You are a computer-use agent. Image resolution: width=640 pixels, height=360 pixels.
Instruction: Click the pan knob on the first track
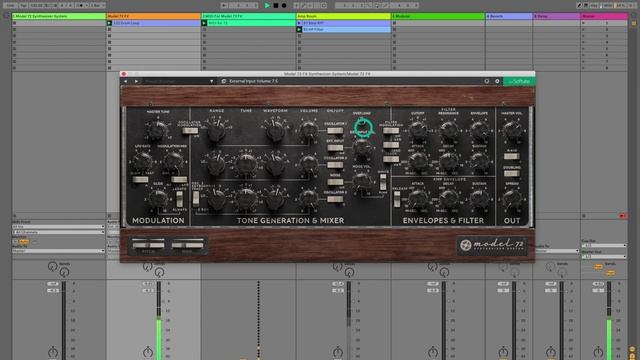coord(53,352)
